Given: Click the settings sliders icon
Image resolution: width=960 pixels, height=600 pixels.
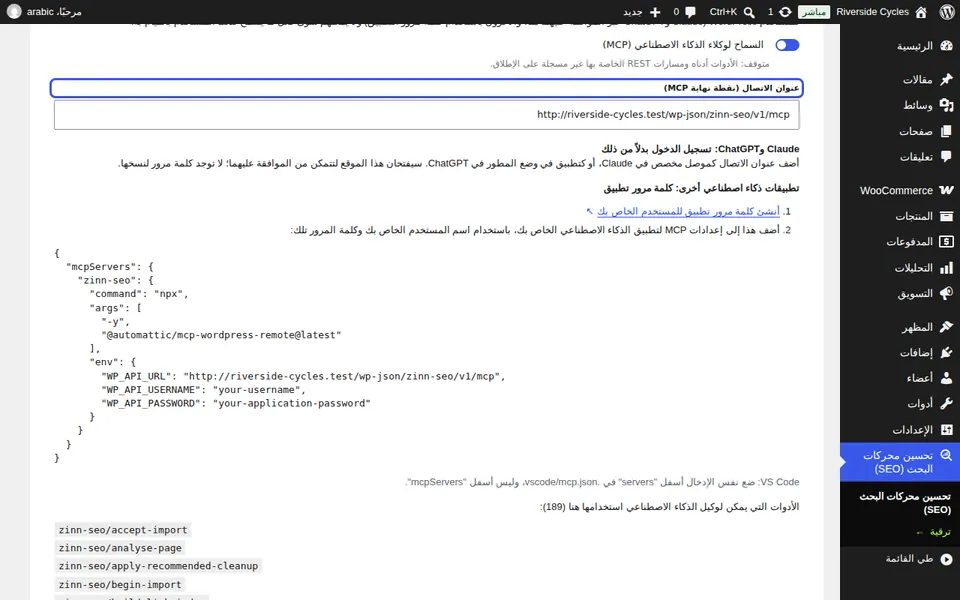Looking at the screenshot, I should [947, 430].
